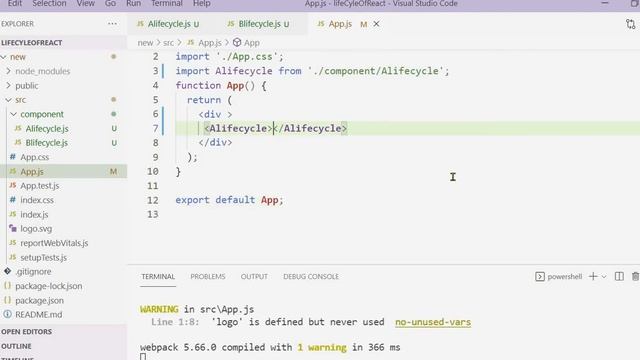Click the hash icon beside index.css
640x360 pixels.
point(13,200)
